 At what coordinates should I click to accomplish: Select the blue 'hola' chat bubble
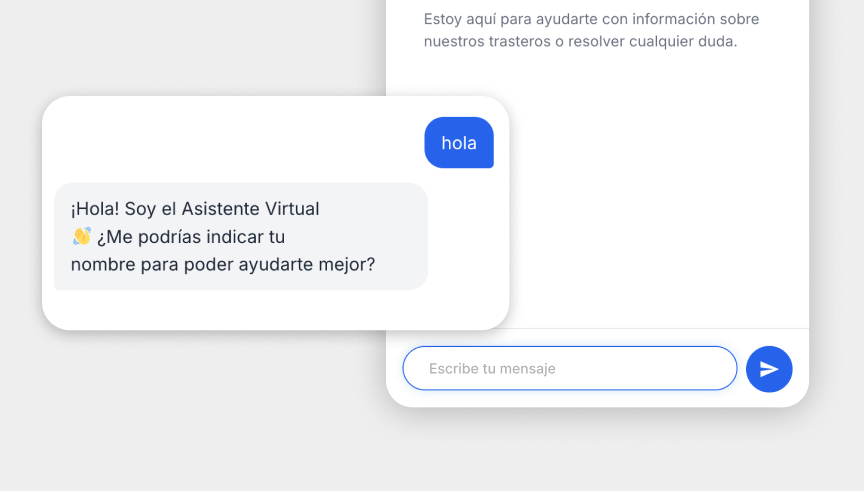point(458,143)
